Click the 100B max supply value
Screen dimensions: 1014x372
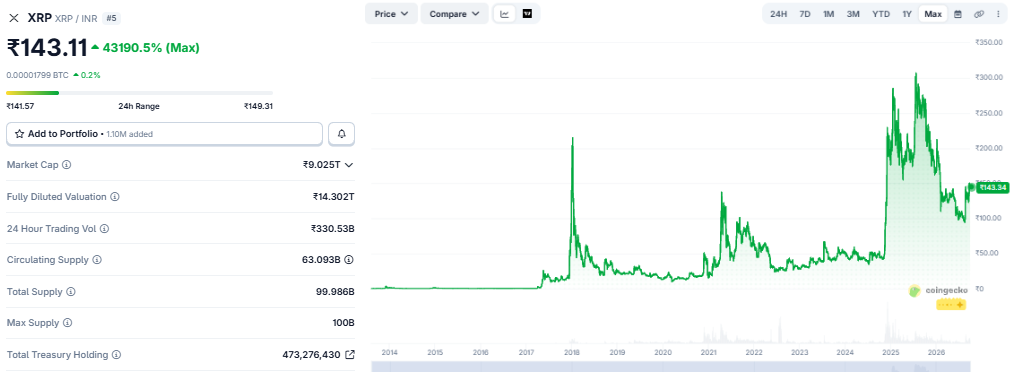tap(344, 323)
